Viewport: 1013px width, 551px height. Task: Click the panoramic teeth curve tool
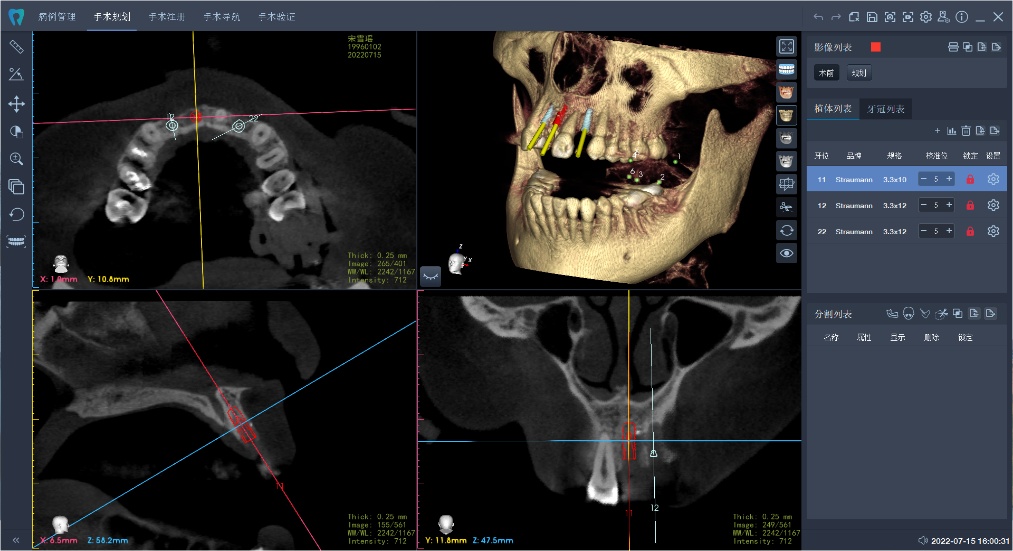(16, 241)
